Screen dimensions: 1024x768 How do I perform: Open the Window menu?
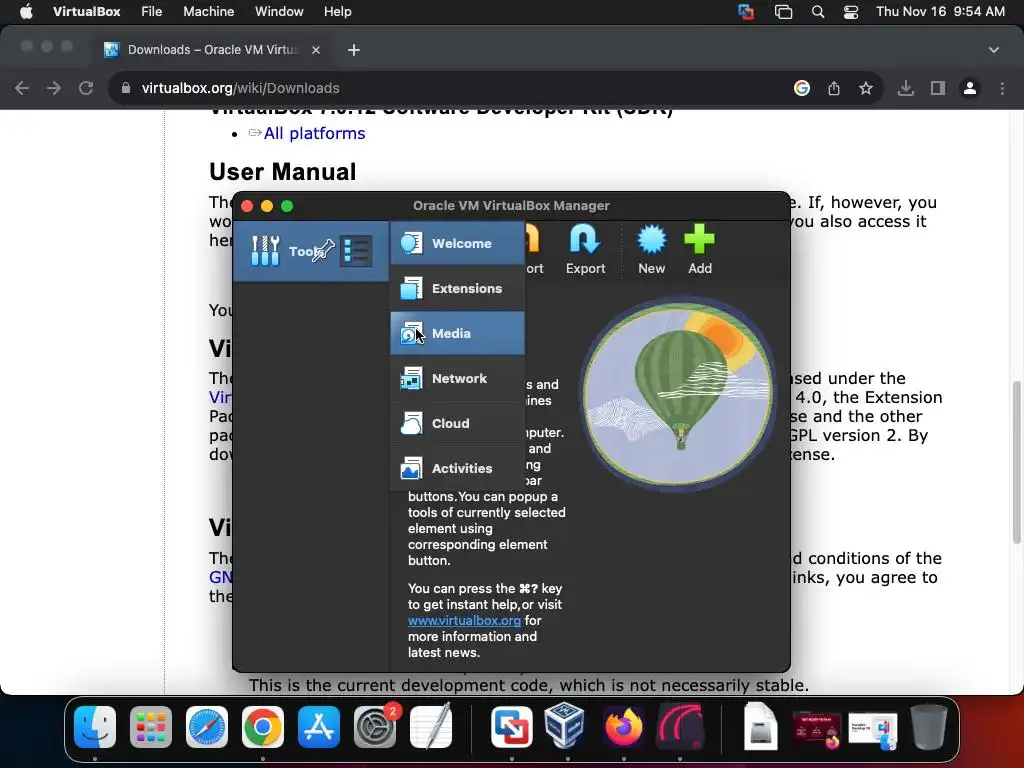(279, 12)
